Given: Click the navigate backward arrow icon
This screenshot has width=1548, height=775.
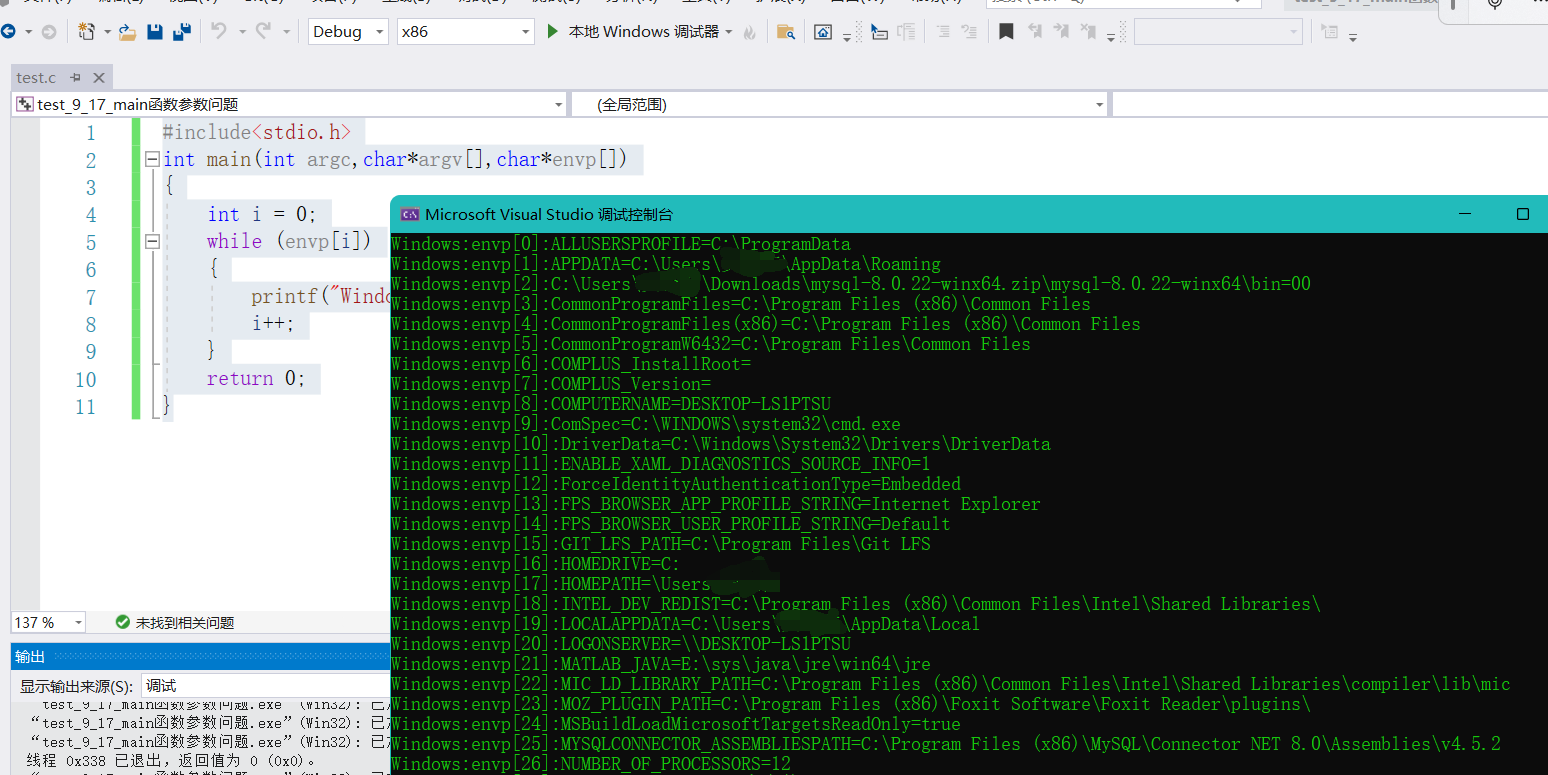Looking at the screenshot, I should (x=7, y=32).
